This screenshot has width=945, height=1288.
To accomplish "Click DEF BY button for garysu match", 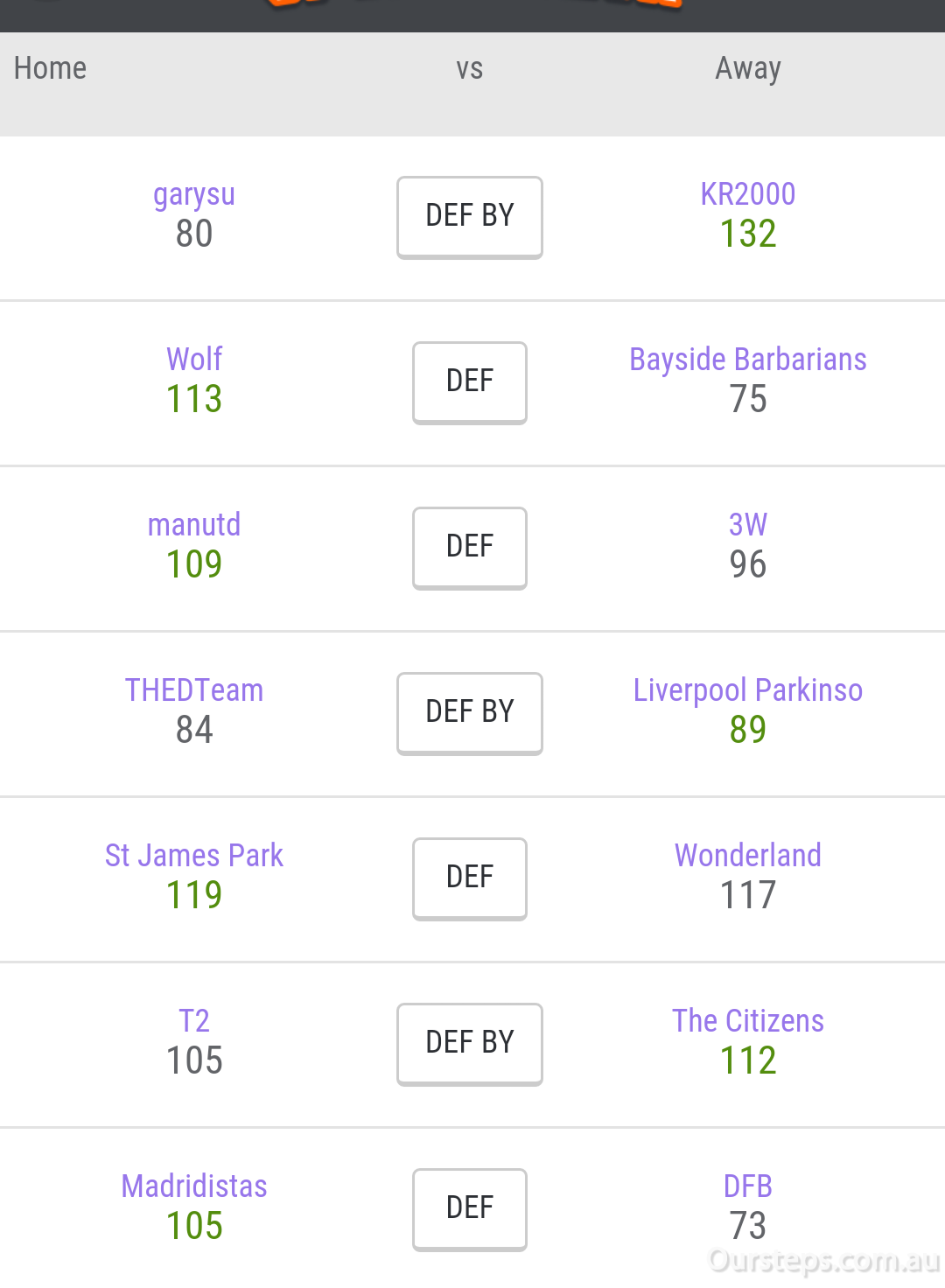I will [x=470, y=217].
